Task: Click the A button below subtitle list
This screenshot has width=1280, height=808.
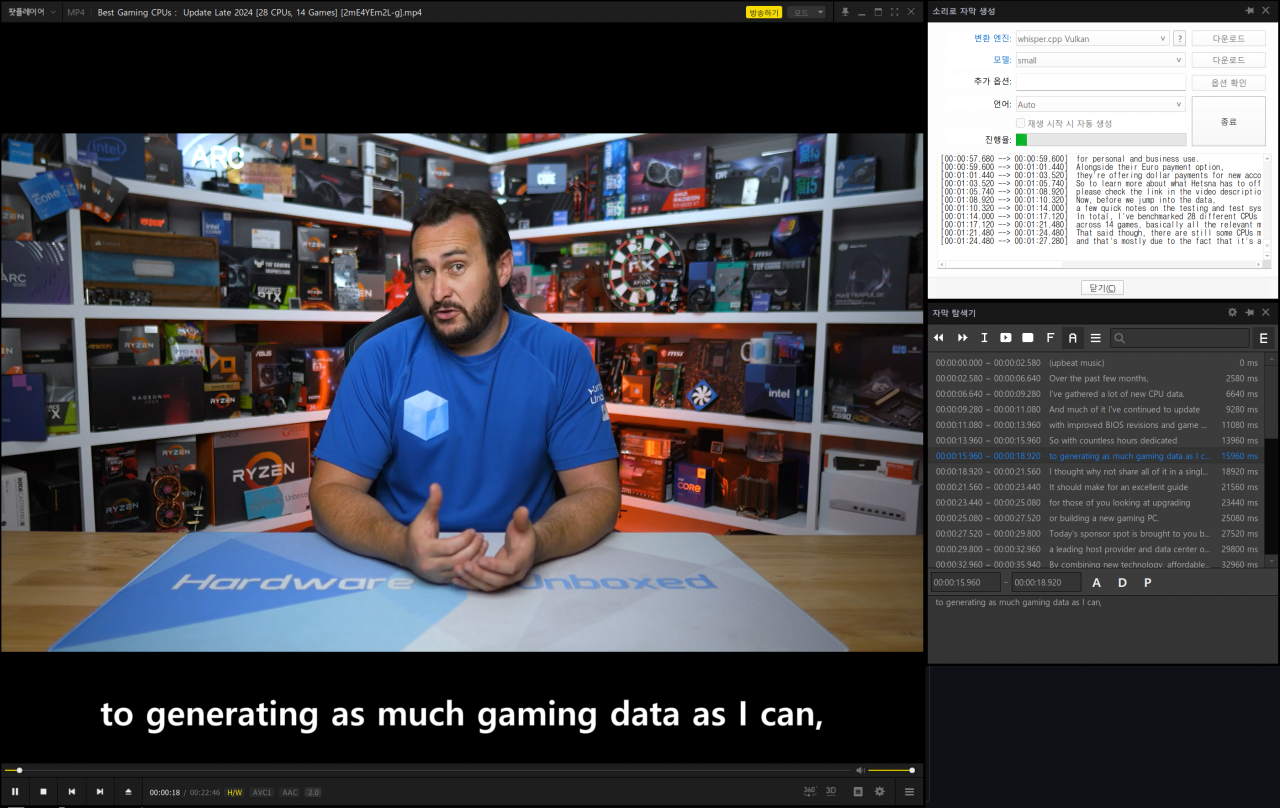Action: [x=1096, y=582]
